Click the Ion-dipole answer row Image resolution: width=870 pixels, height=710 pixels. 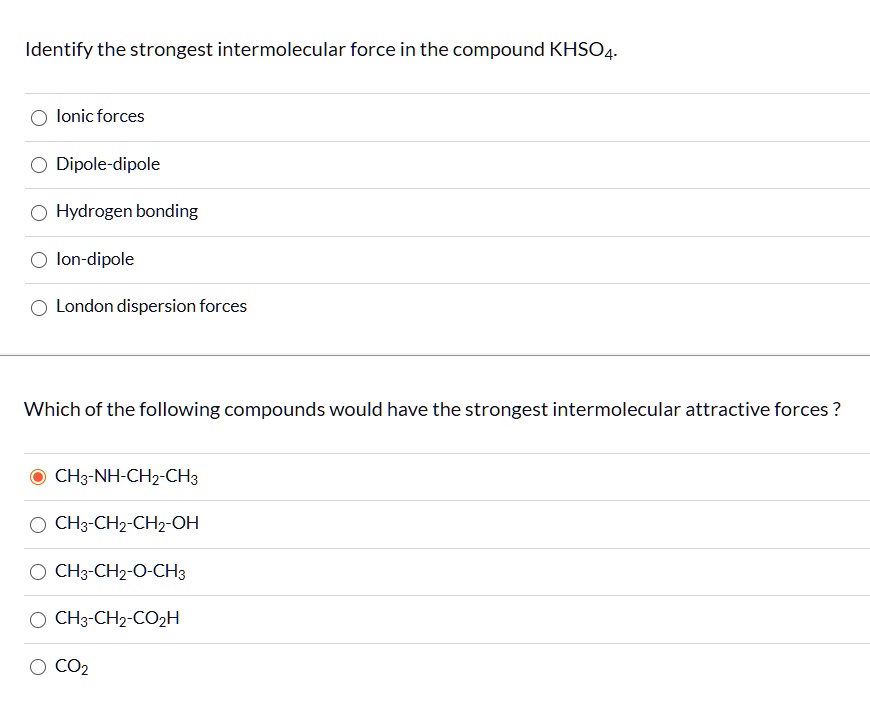tap(95, 259)
